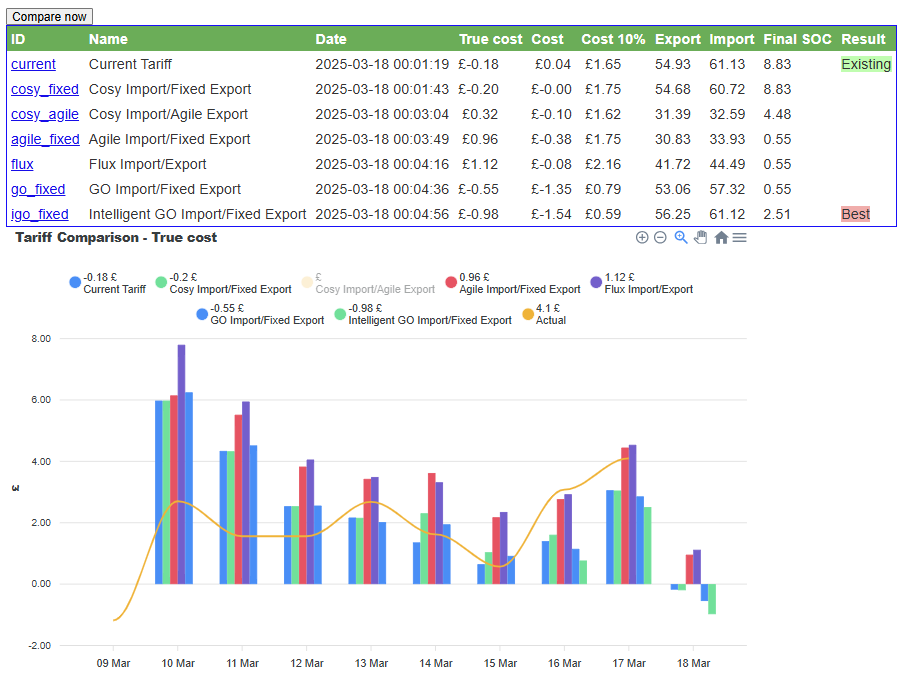Toggle Agile Import/Fixed Export legend series
This screenshot has width=913, height=689.
coord(513,283)
